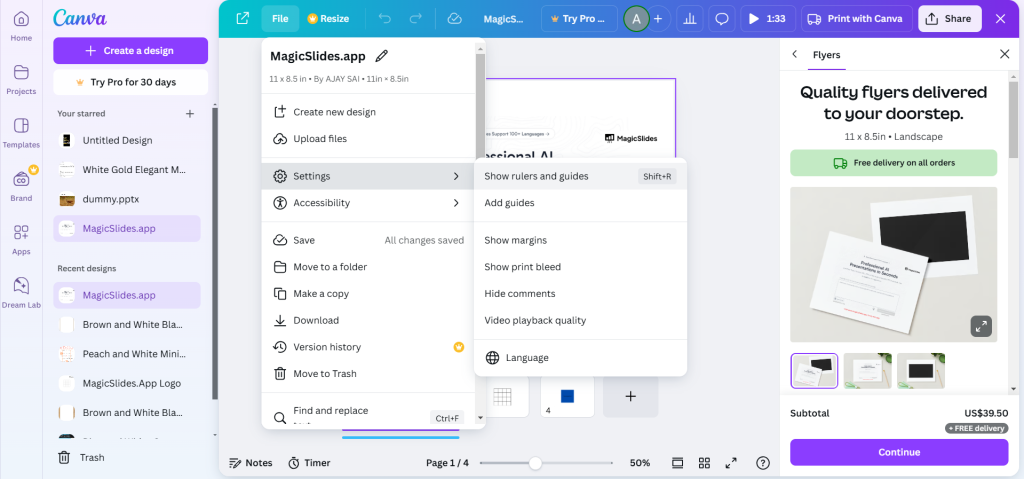Viewport: 1024px width, 479px height.
Task: Select Find and replace
Action: click(x=368, y=414)
